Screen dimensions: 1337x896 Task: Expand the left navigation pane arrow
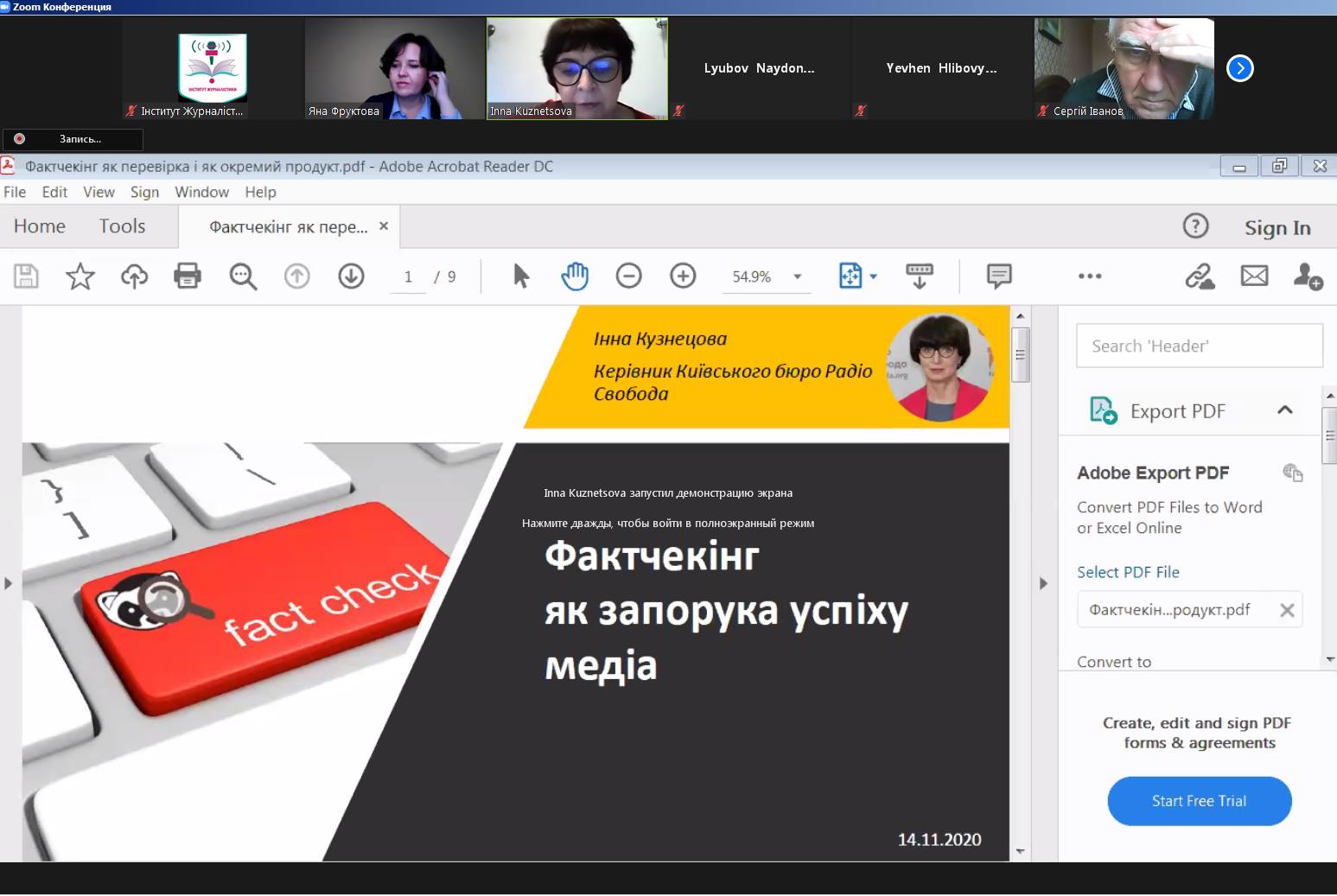[x=9, y=584]
